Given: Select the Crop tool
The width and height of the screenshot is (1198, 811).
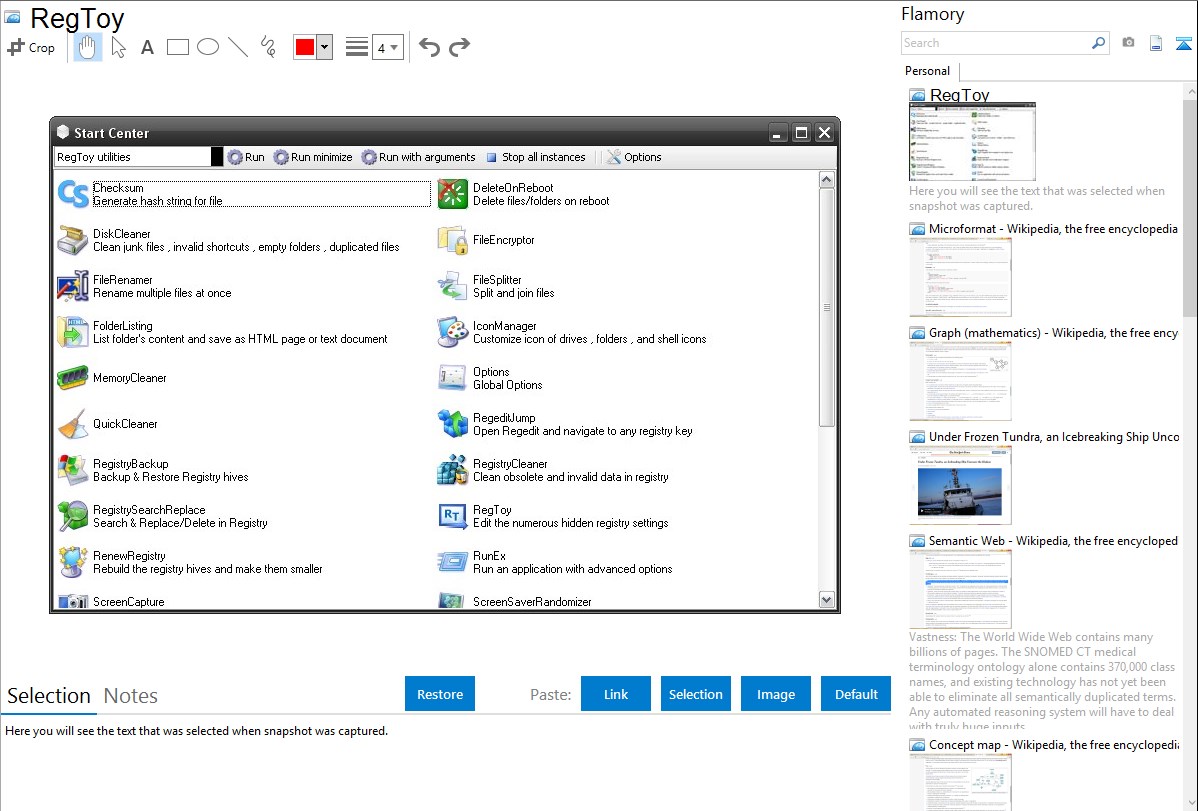Looking at the screenshot, I should 31,47.
